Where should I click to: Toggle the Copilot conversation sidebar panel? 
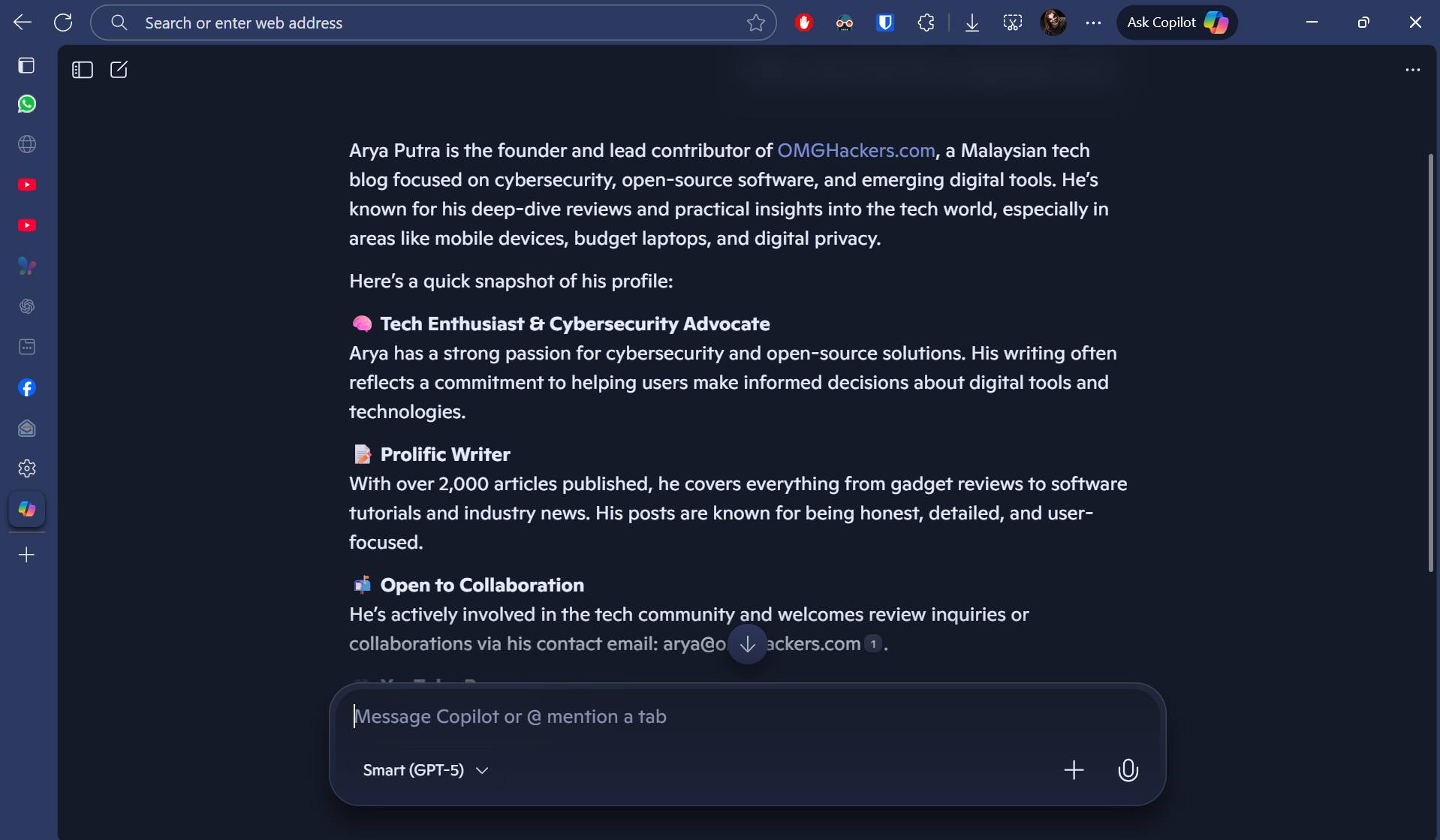(82, 70)
